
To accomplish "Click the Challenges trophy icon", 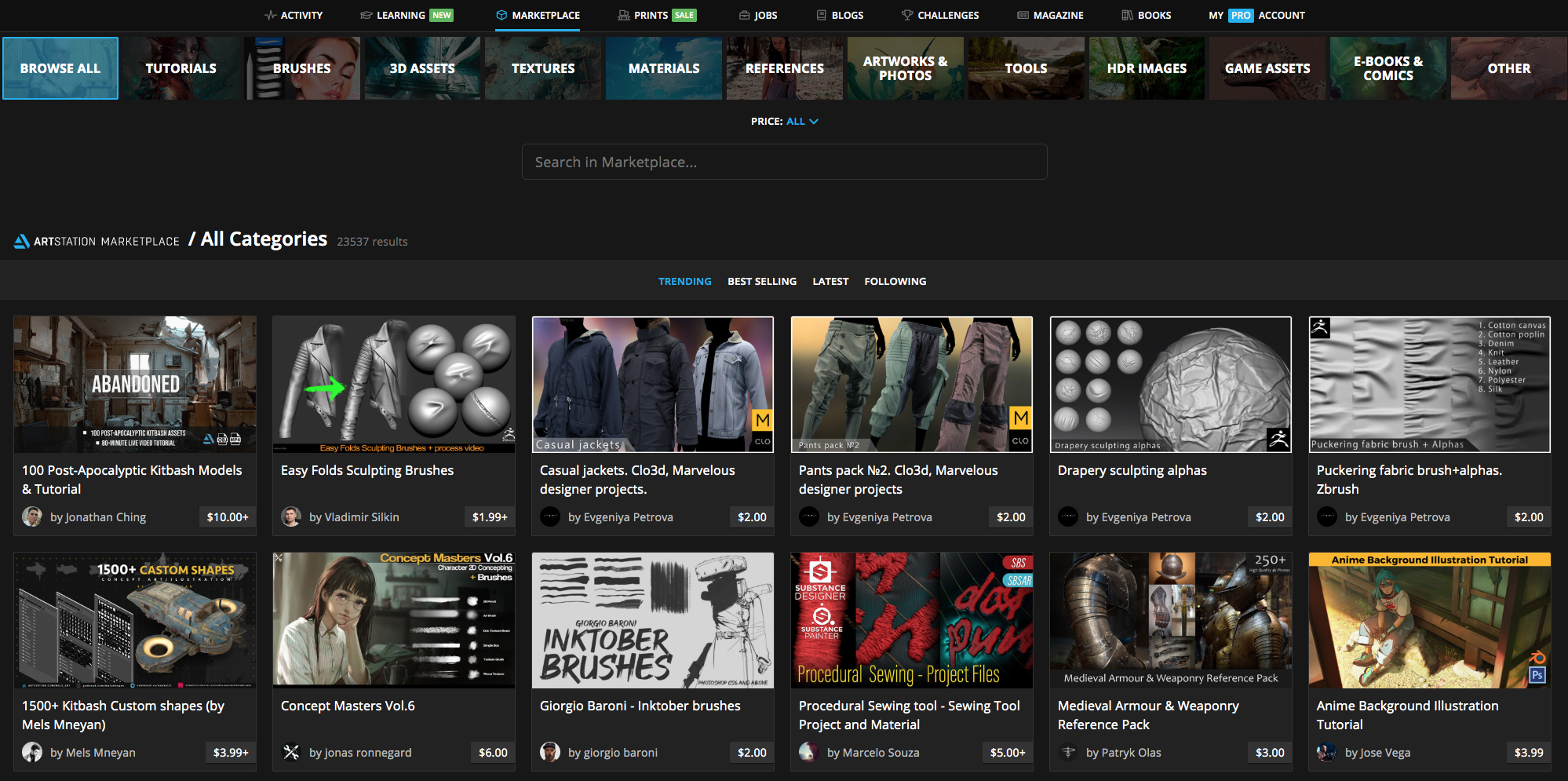I will coord(907,15).
